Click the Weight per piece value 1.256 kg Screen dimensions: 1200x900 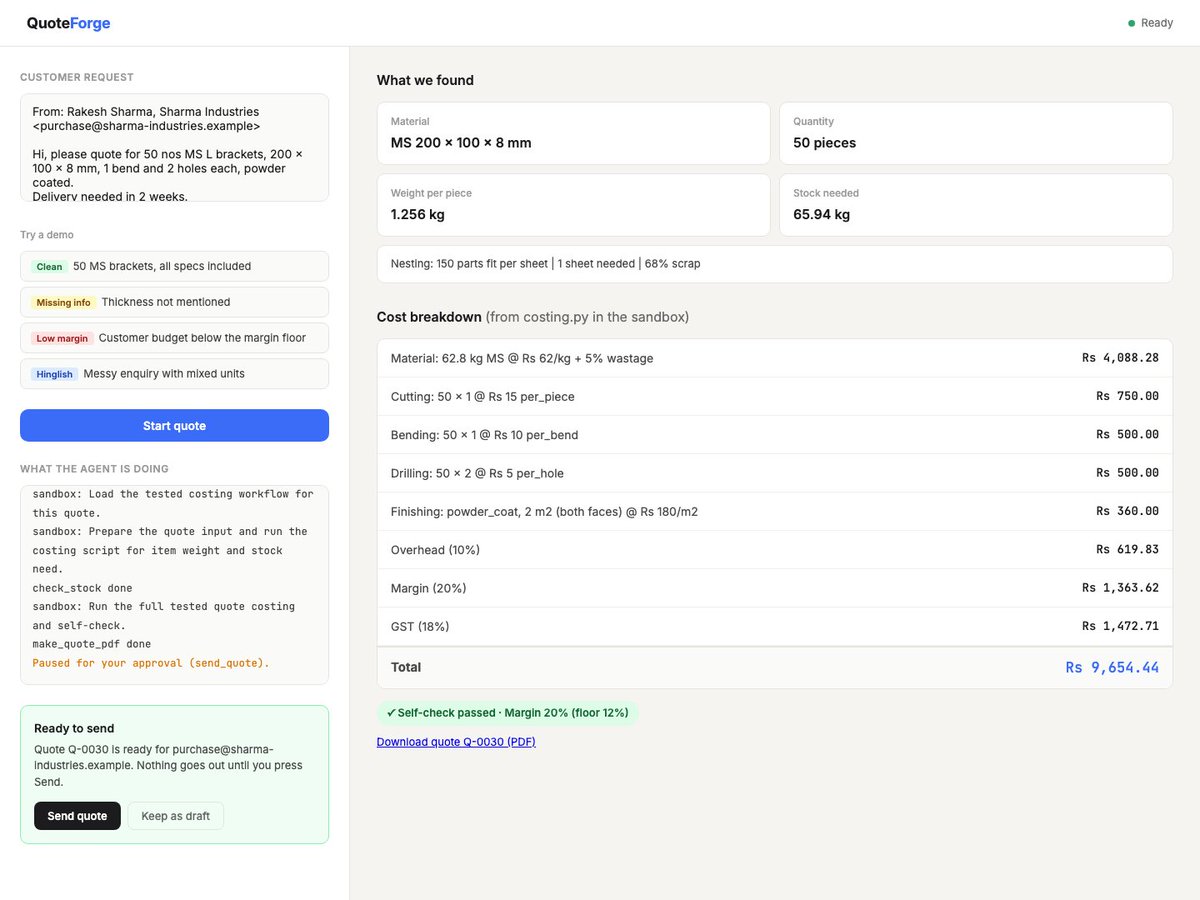[418, 214]
